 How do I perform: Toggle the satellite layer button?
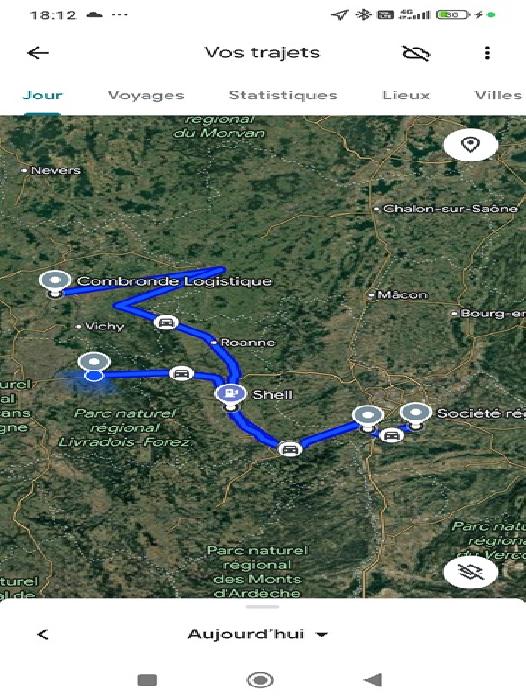(471, 572)
